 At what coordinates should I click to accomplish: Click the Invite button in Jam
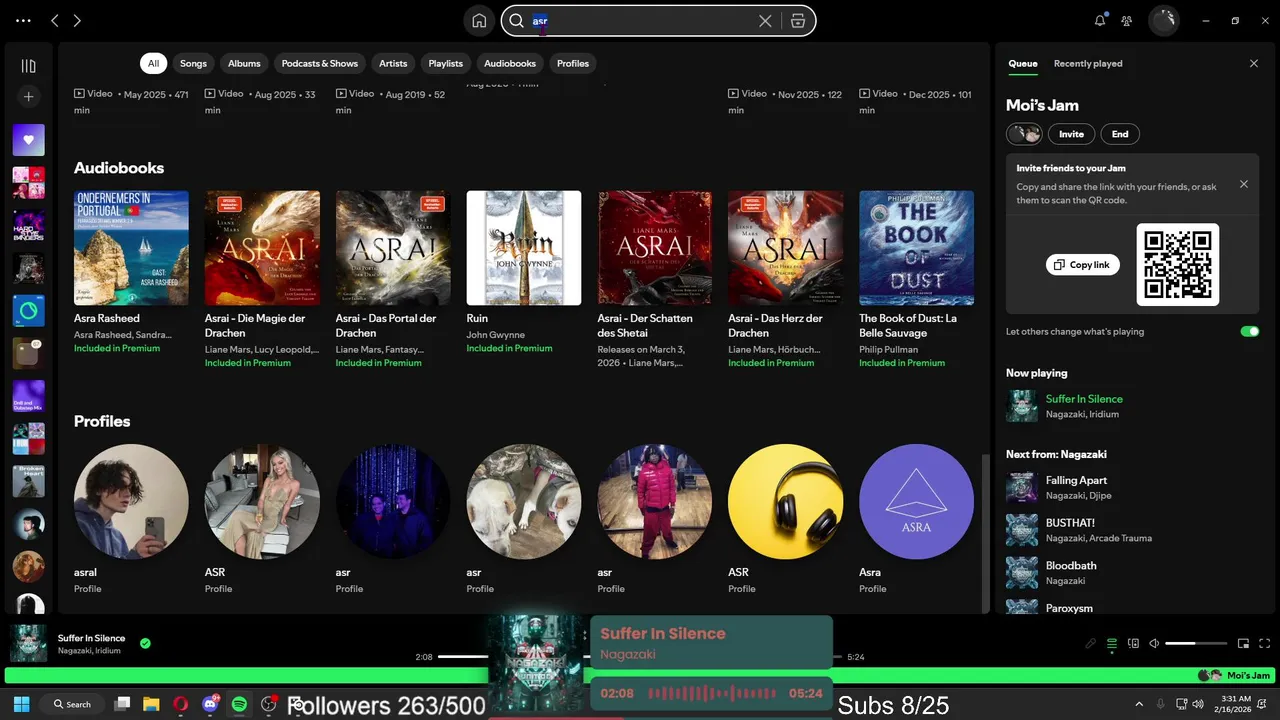[1071, 134]
